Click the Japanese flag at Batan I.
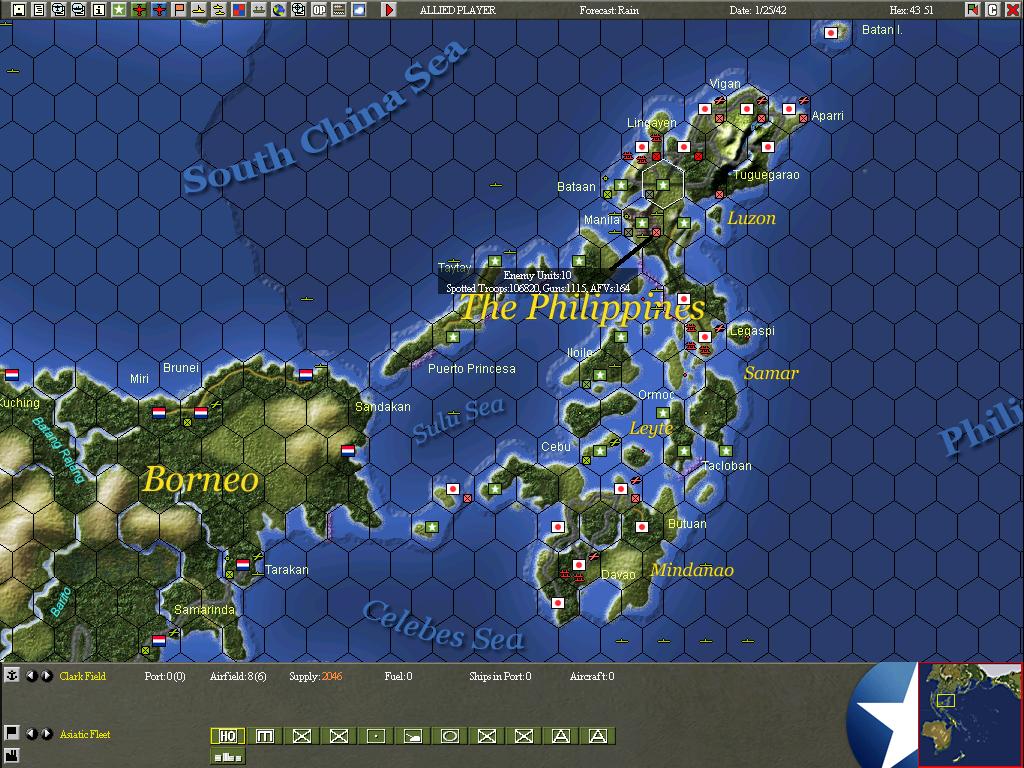1024x768 pixels. pyautogui.click(x=831, y=33)
